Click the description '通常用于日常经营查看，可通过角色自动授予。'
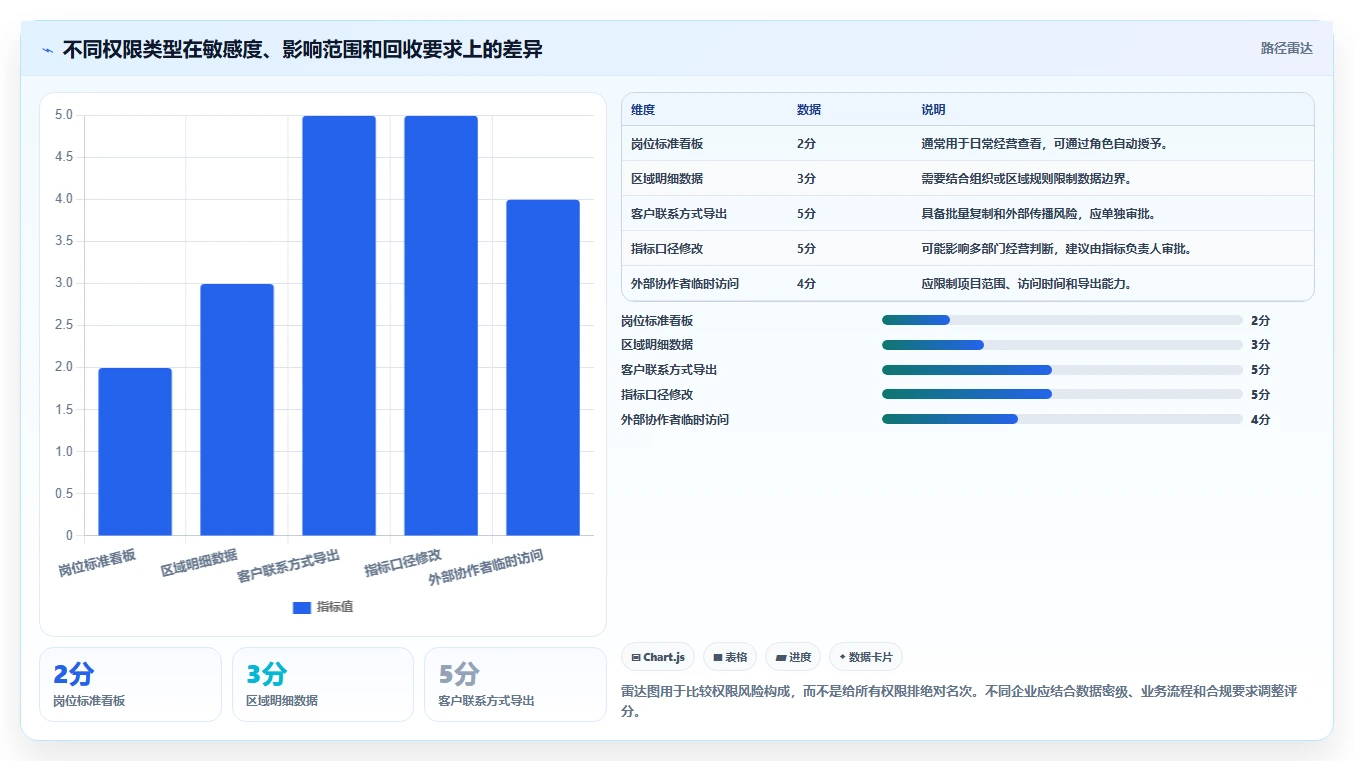 (x=1045, y=144)
